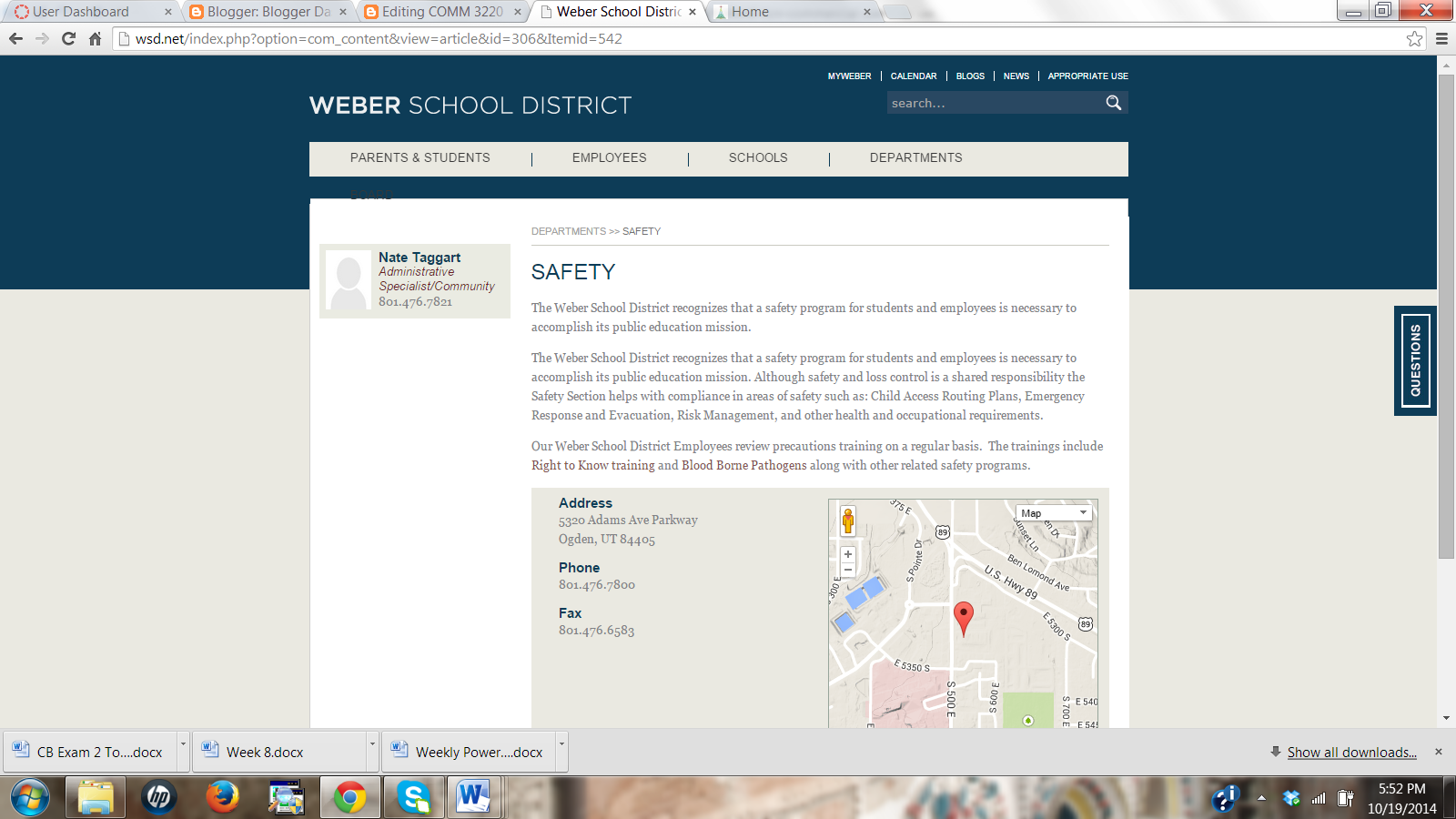Open the new tab button
The height and width of the screenshot is (819, 1456).
point(897,12)
